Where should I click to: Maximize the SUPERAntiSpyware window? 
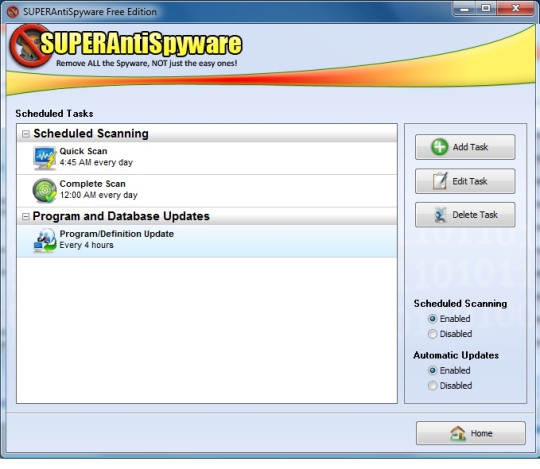point(486,9)
